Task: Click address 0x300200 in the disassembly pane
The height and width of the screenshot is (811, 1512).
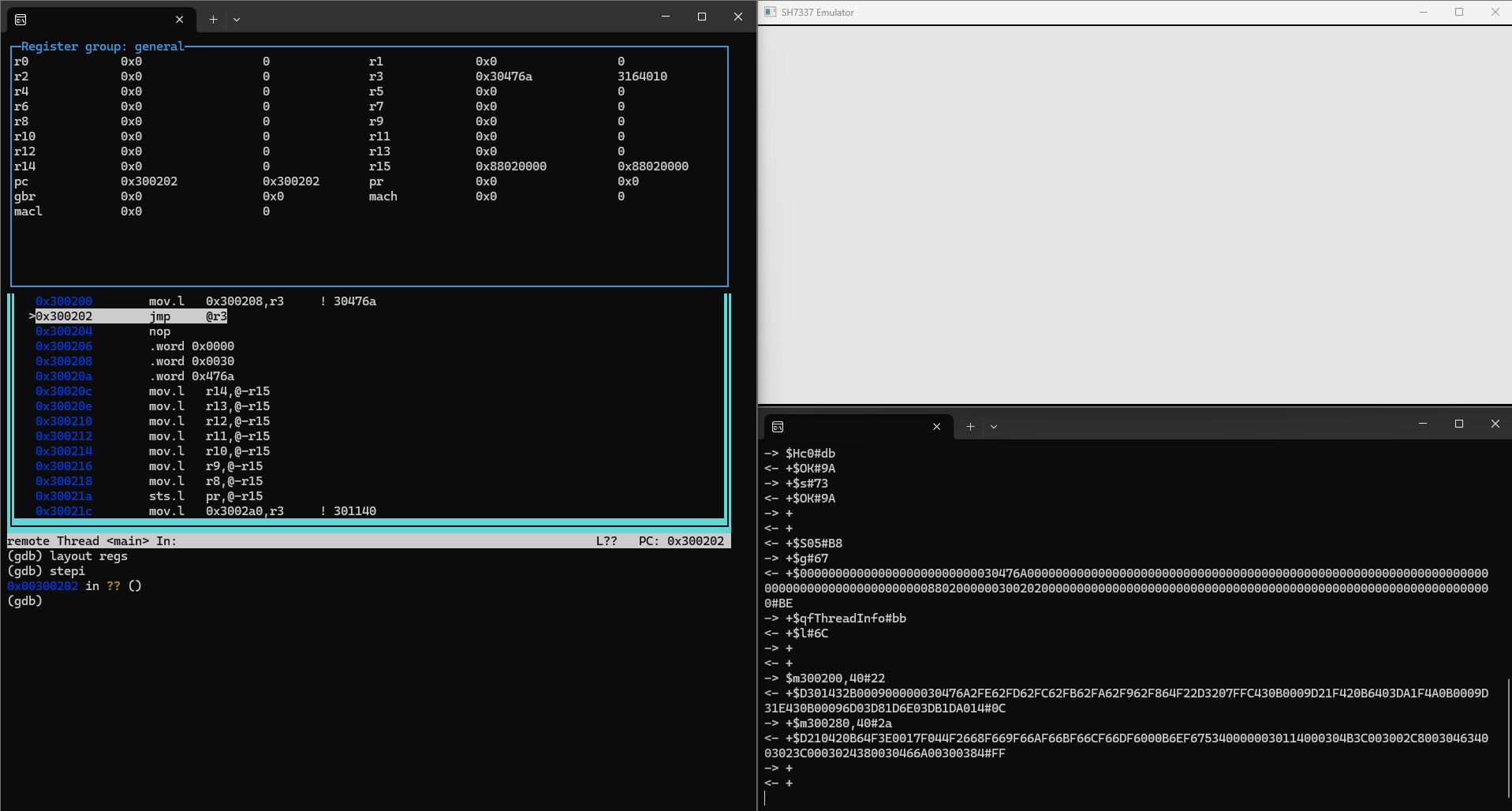Action: point(64,301)
